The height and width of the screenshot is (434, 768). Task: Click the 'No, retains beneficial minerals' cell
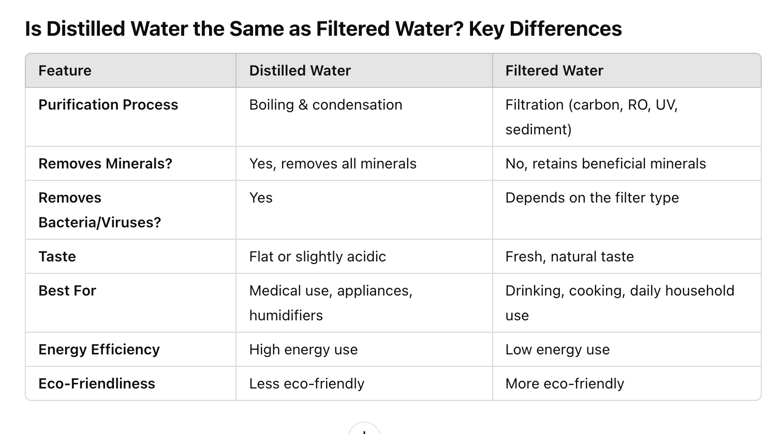[x=605, y=164]
